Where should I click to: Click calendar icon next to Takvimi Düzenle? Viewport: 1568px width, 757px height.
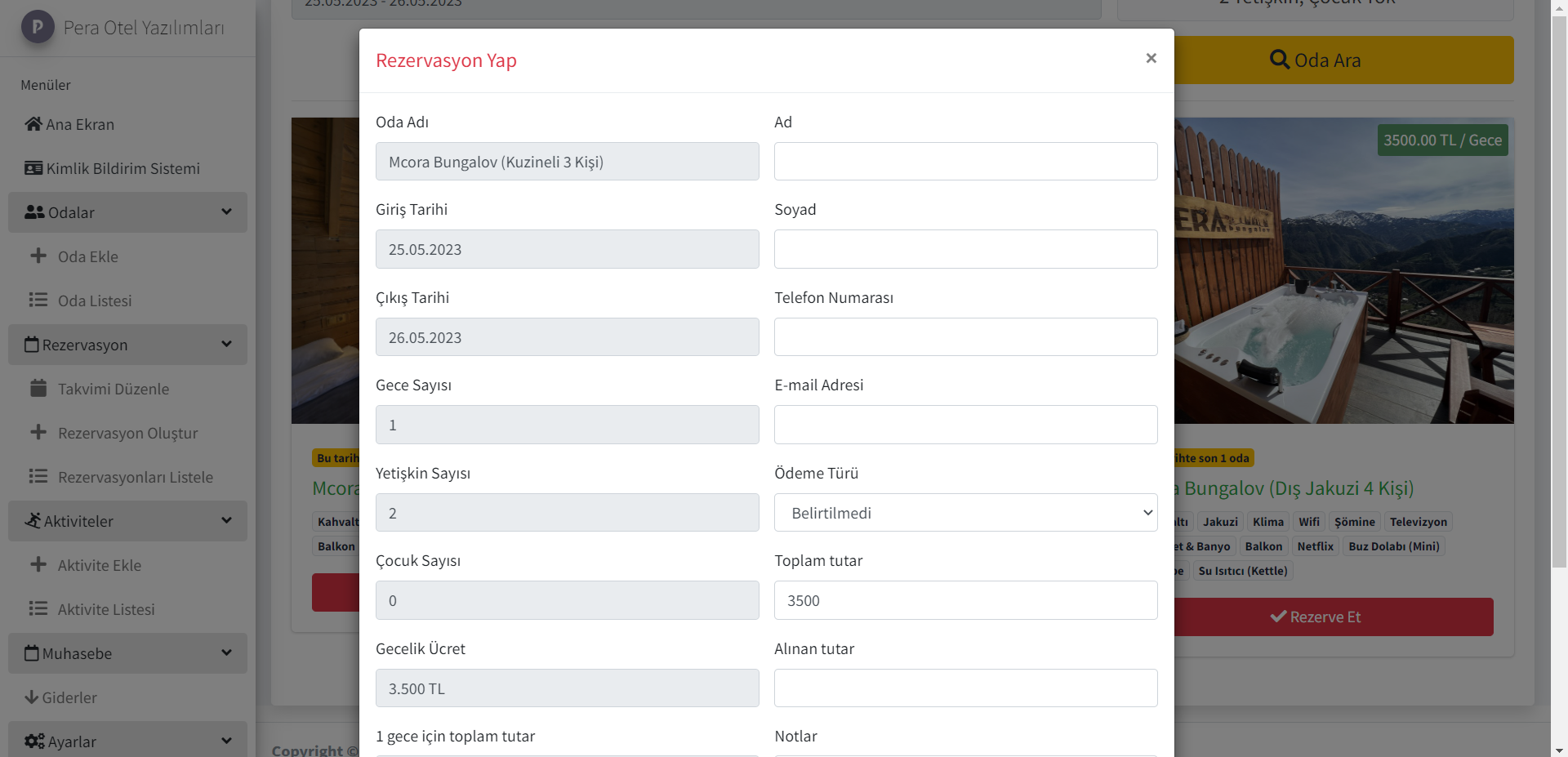coord(38,388)
